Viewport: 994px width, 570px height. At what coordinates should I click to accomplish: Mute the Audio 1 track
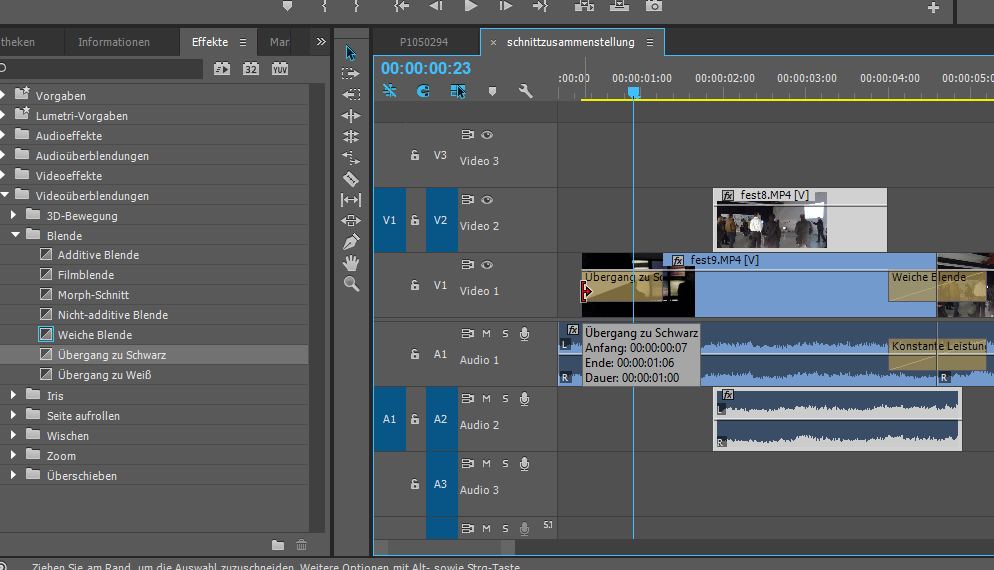[x=486, y=334]
